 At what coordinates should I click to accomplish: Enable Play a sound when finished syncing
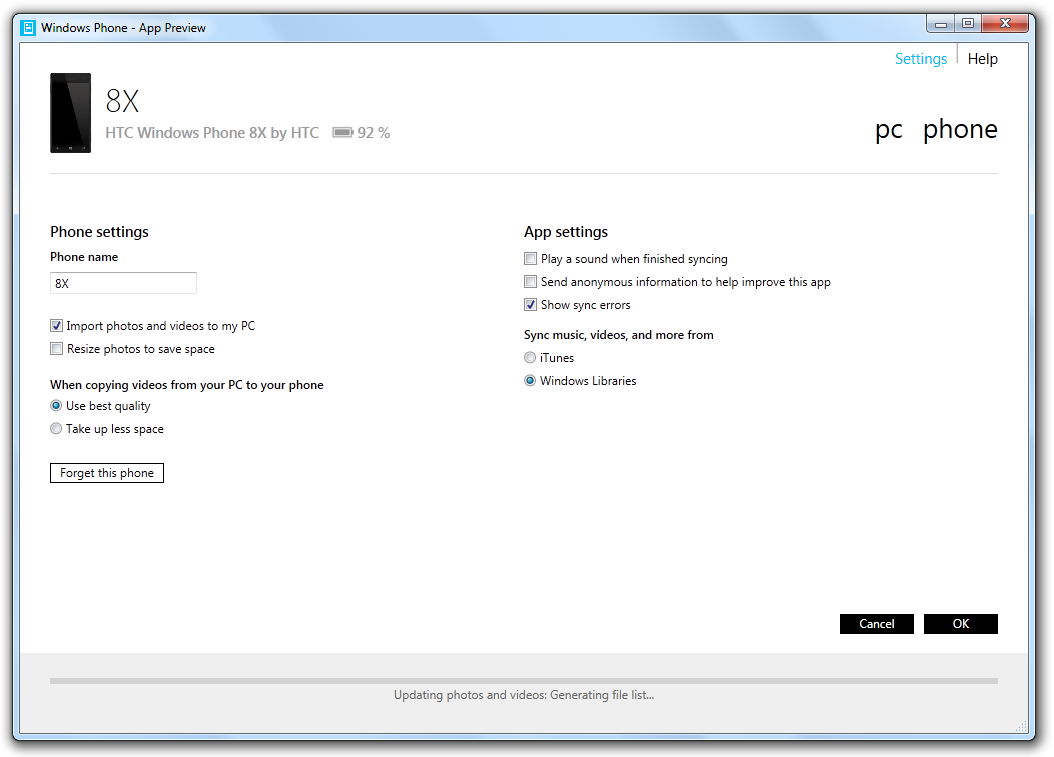point(530,259)
